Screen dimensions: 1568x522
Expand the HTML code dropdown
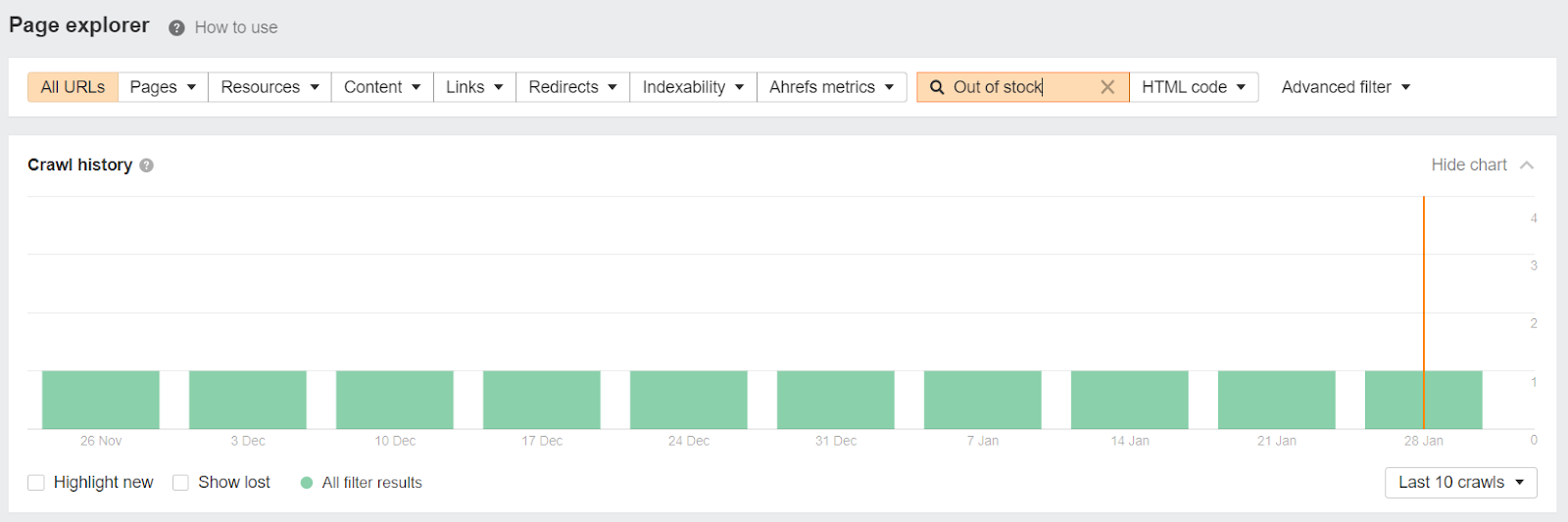[1193, 87]
